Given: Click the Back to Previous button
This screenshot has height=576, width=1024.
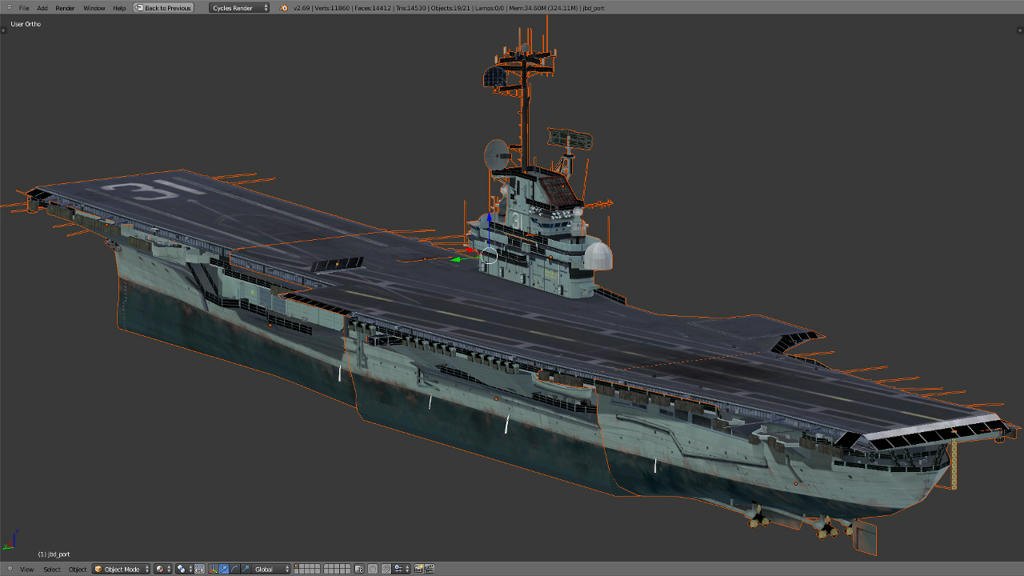Looking at the screenshot, I should (163, 8).
